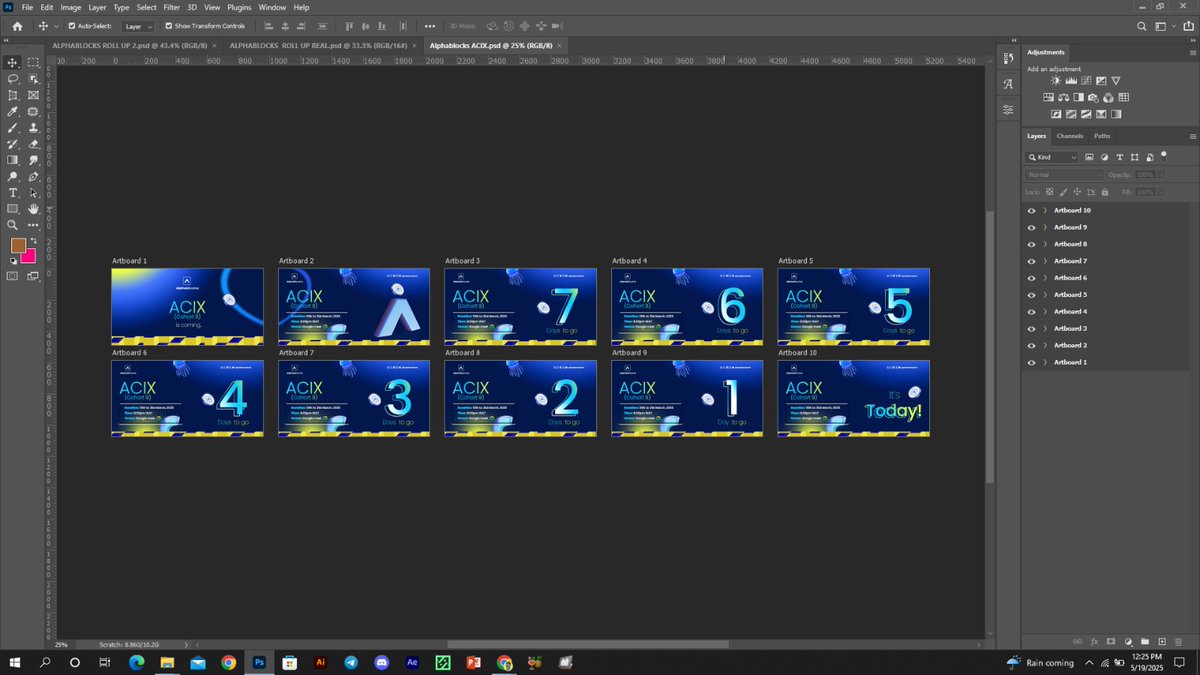Open the Auto-Select Layer dropdown
This screenshot has height=675, width=1200.
point(138,26)
